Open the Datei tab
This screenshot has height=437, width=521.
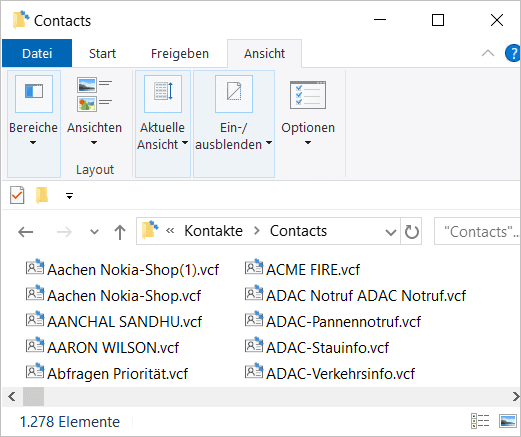(37, 53)
